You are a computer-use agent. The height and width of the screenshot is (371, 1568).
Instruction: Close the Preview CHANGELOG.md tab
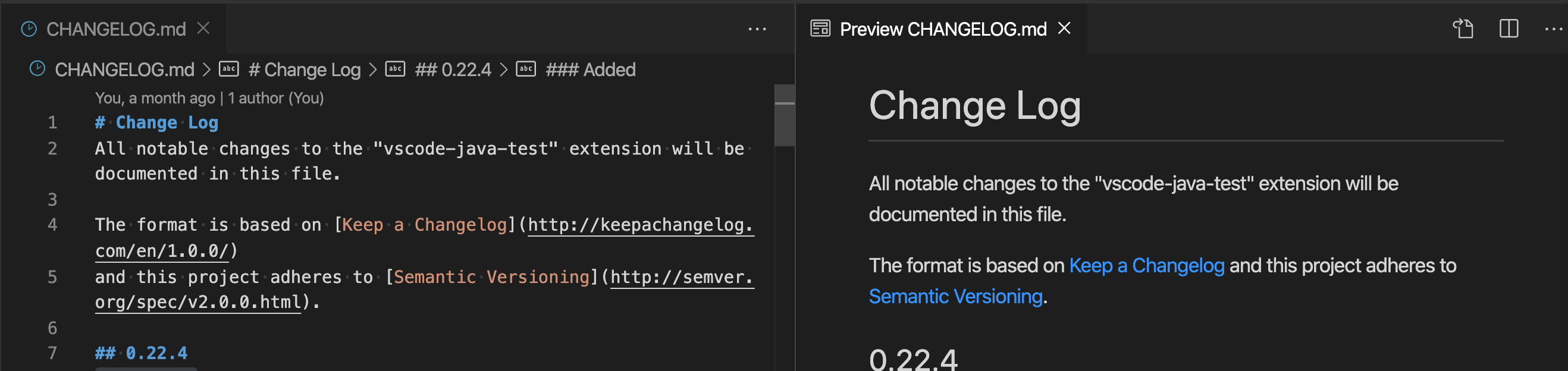coord(1064,29)
